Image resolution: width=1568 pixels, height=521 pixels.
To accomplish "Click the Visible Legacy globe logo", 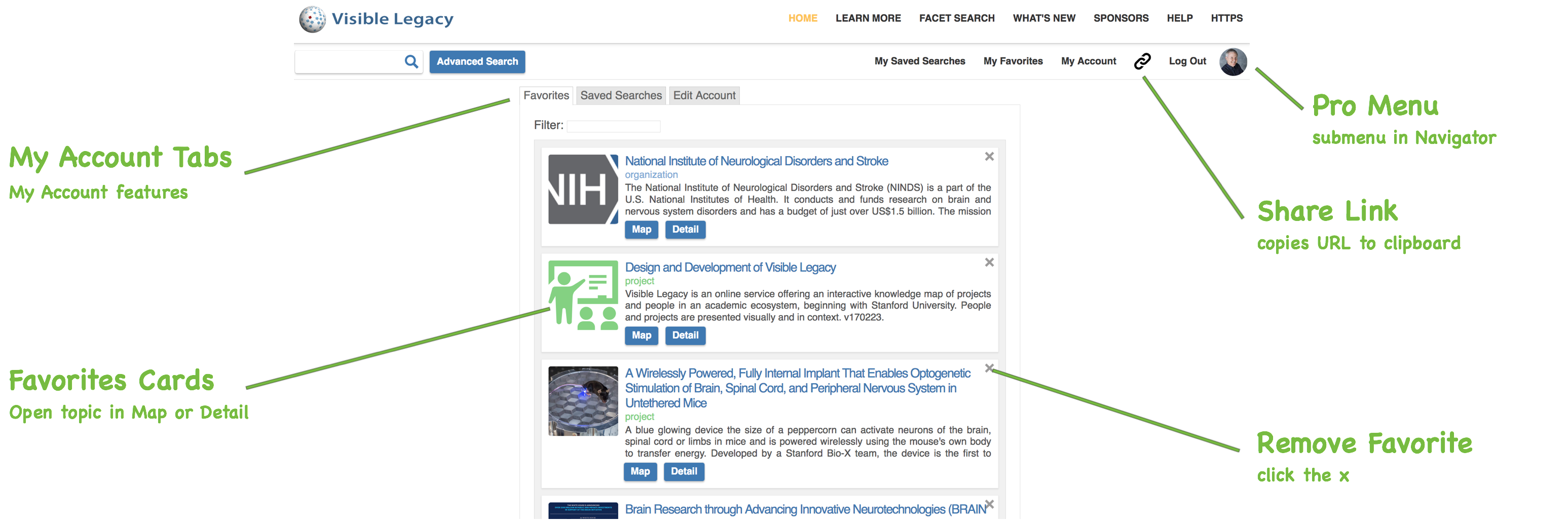I will click(x=312, y=19).
